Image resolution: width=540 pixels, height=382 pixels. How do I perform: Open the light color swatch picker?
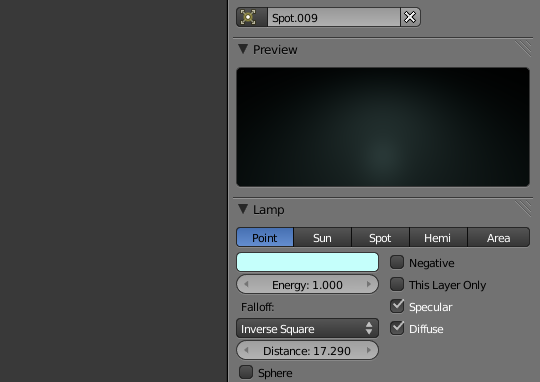point(307,262)
